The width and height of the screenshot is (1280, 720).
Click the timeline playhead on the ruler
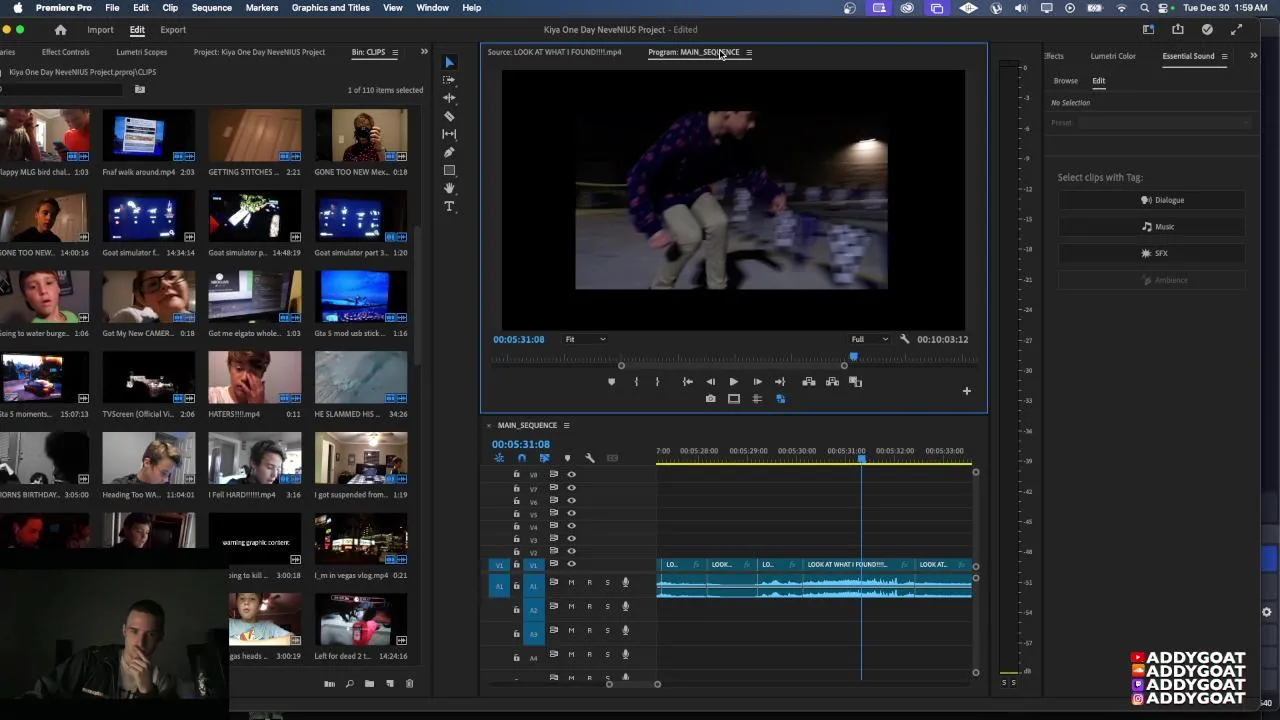click(x=861, y=458)
